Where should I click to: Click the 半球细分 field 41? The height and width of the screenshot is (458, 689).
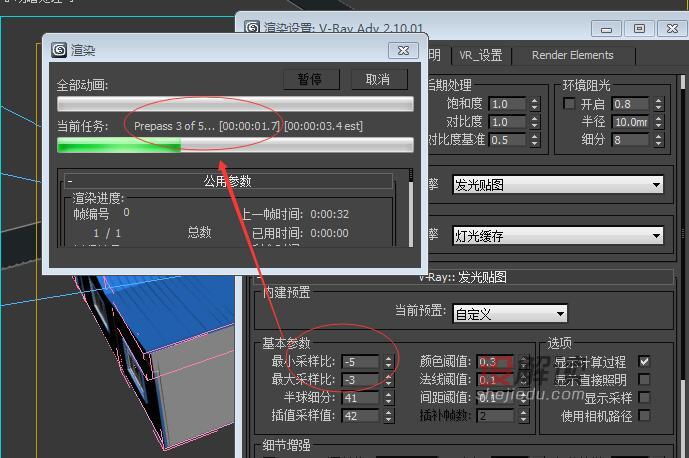pyautogui.click(x=361, y=398)
